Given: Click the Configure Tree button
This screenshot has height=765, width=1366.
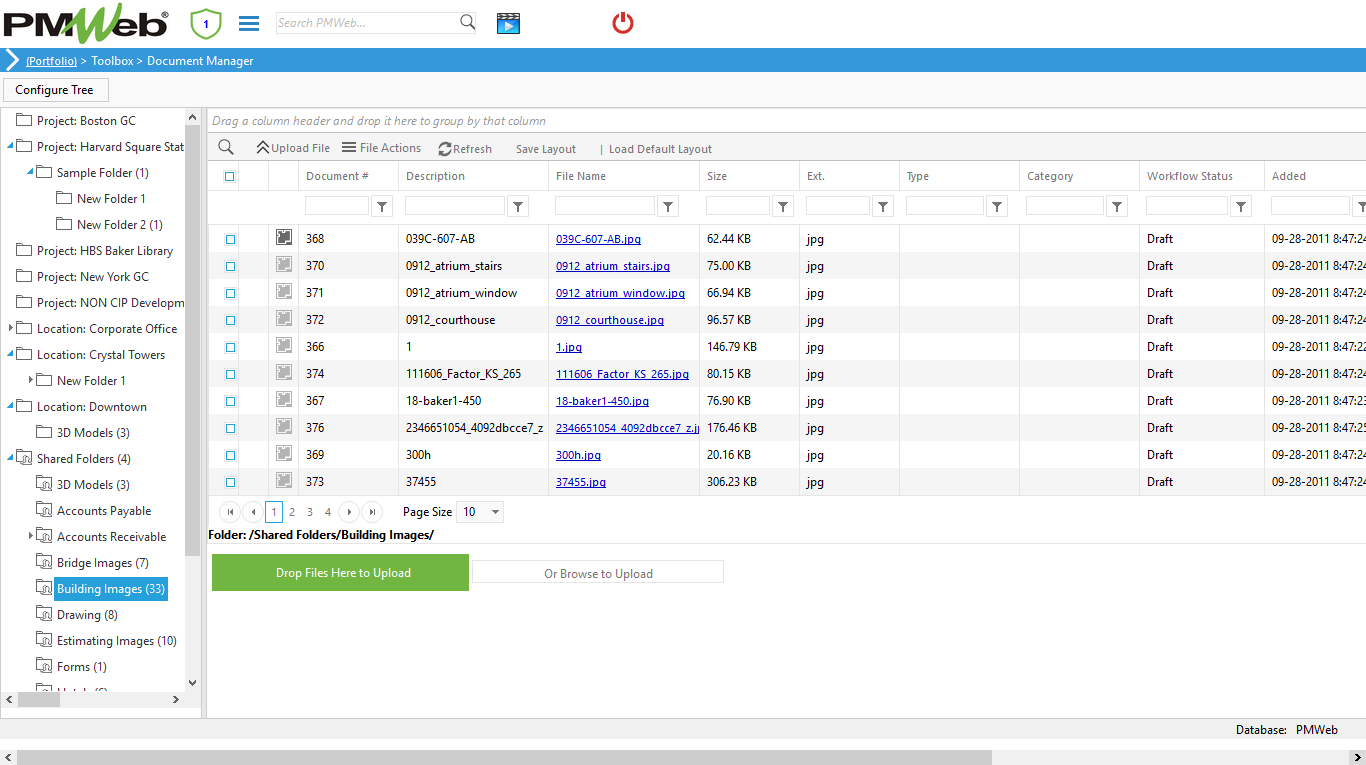Looking at the screenshot, I should pos(55,89).
